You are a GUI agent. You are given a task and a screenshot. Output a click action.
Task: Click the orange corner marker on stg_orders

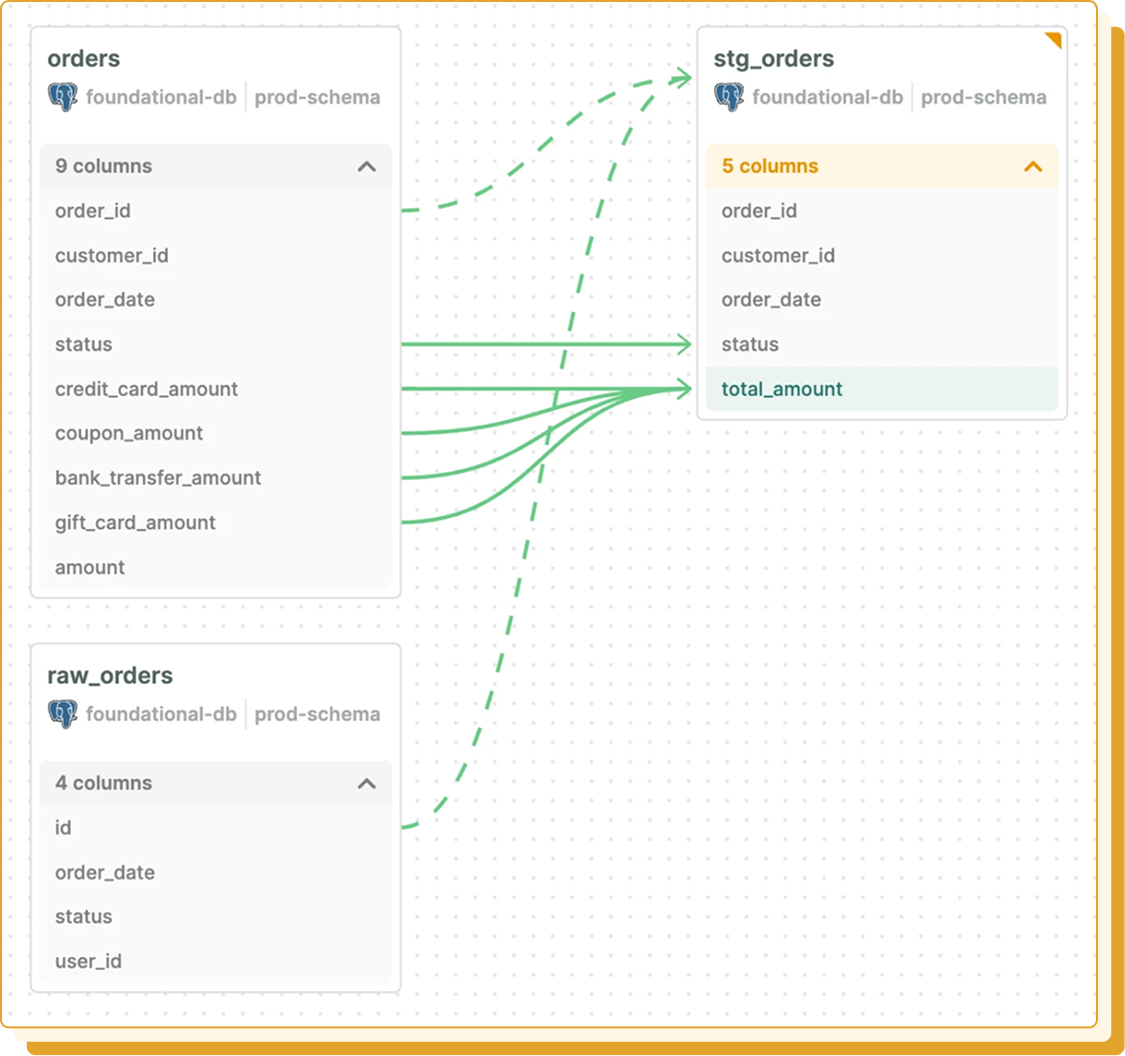tap(1053, 39)
